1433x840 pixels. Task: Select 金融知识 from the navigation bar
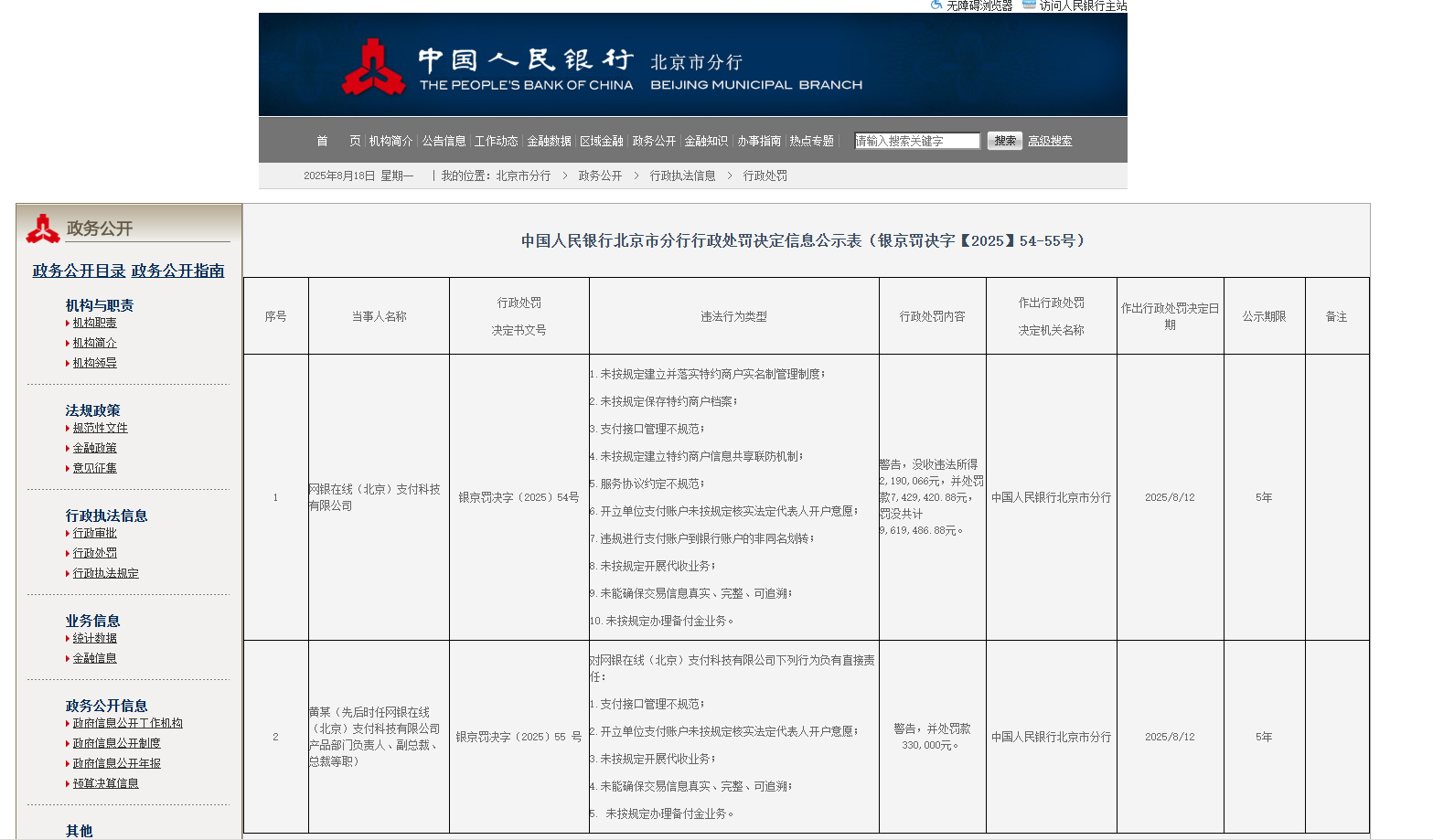tap(704, 141)
